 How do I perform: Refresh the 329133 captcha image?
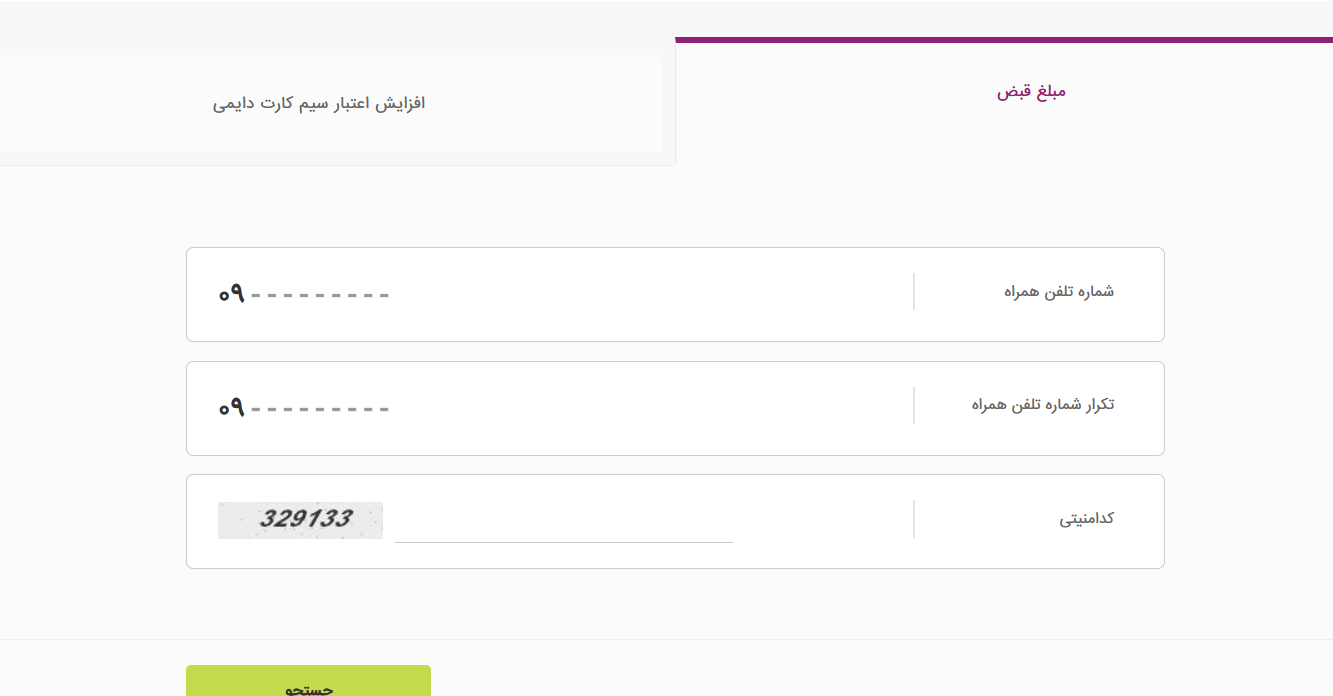click(300, 520)
